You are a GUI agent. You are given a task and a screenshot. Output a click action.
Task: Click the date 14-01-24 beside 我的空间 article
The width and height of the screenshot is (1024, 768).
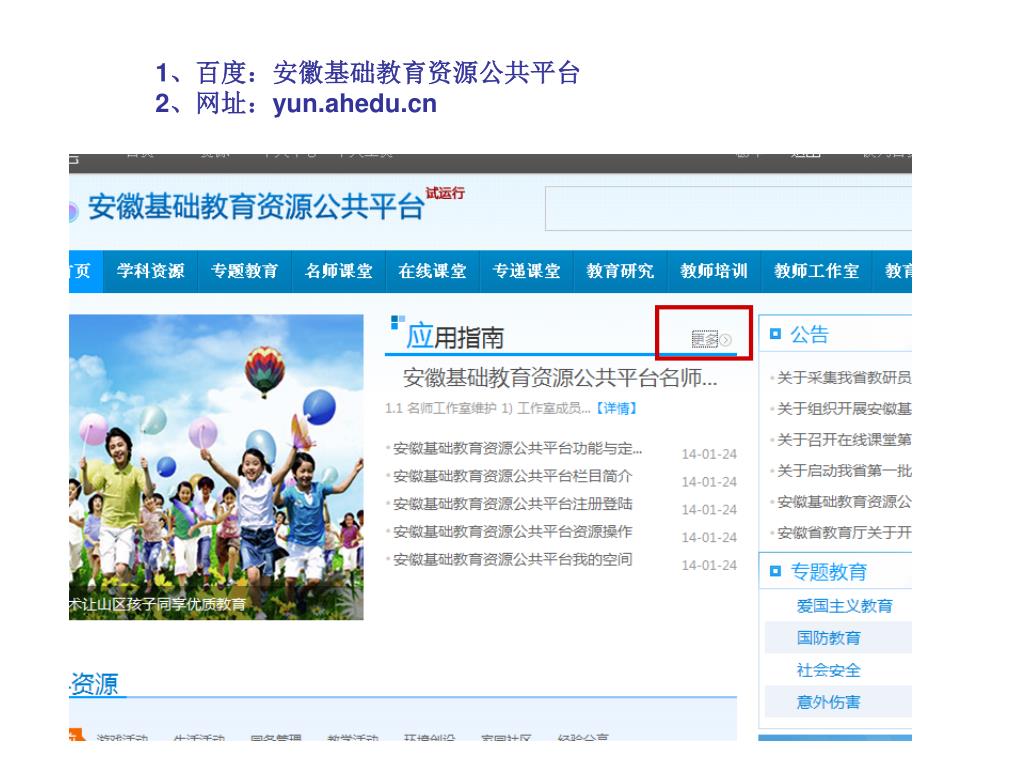click(709, 566)
